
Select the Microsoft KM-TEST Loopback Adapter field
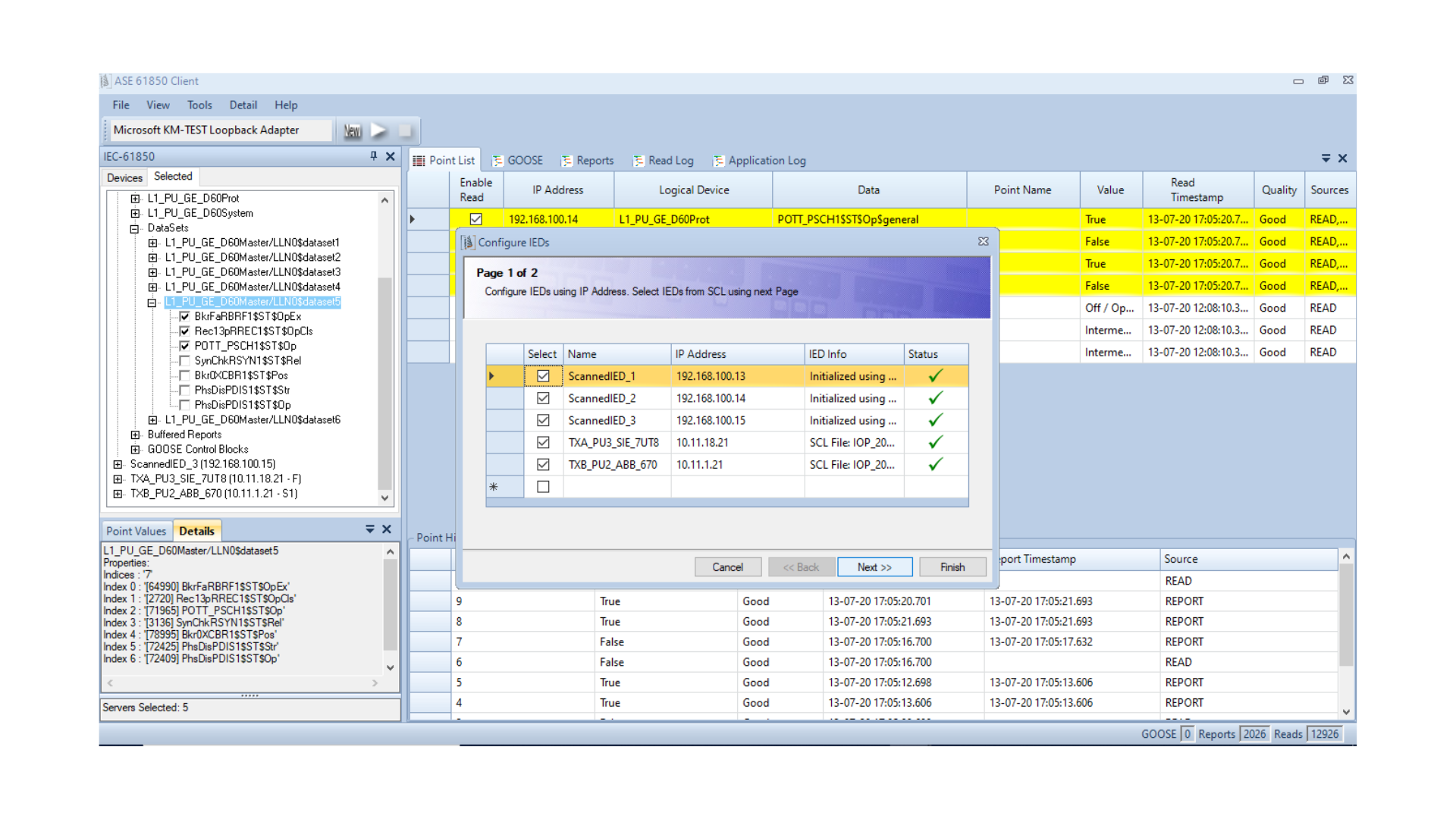[221, 130]
